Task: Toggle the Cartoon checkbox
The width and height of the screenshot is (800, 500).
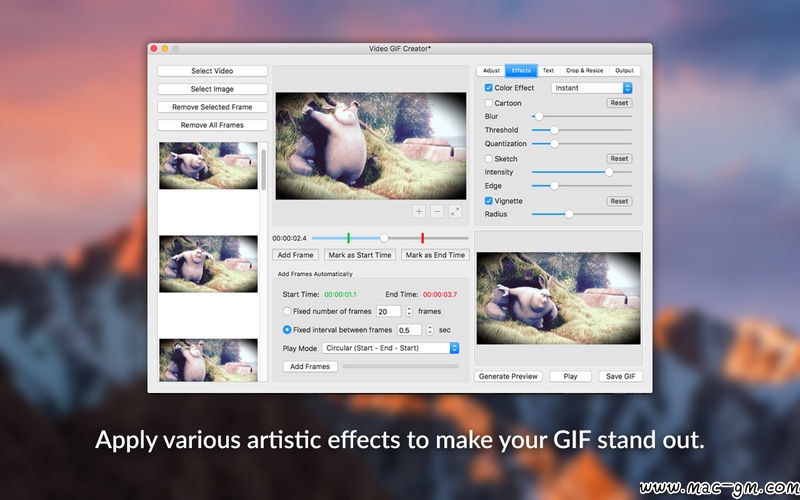Action: (x=488, y=103)
